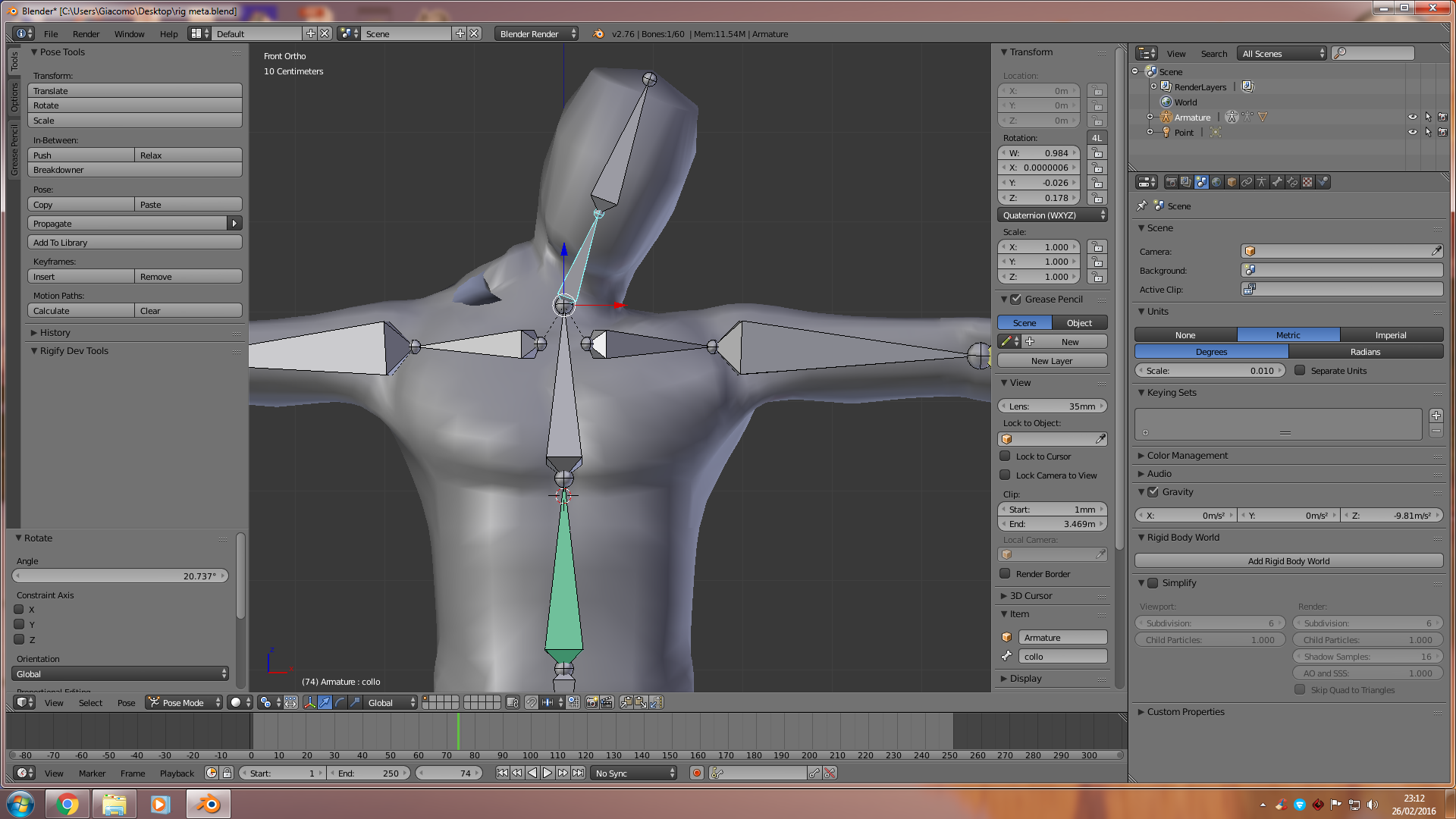The width and height of the screenshot is (1456, 819).
Task: Click the pin icon beside the Scene breadcrumb
Action: (x=1142, y=206)
